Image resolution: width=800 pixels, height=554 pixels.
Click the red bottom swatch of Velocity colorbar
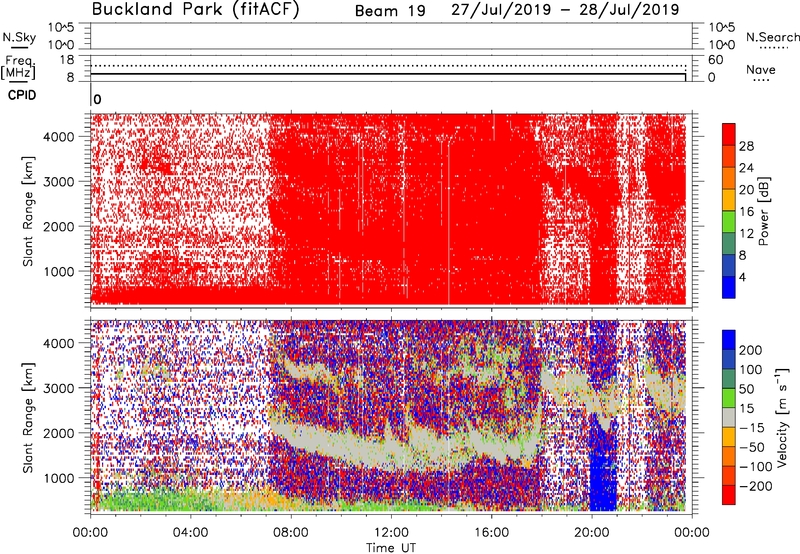pyautogui.click(x=729, y=495)
